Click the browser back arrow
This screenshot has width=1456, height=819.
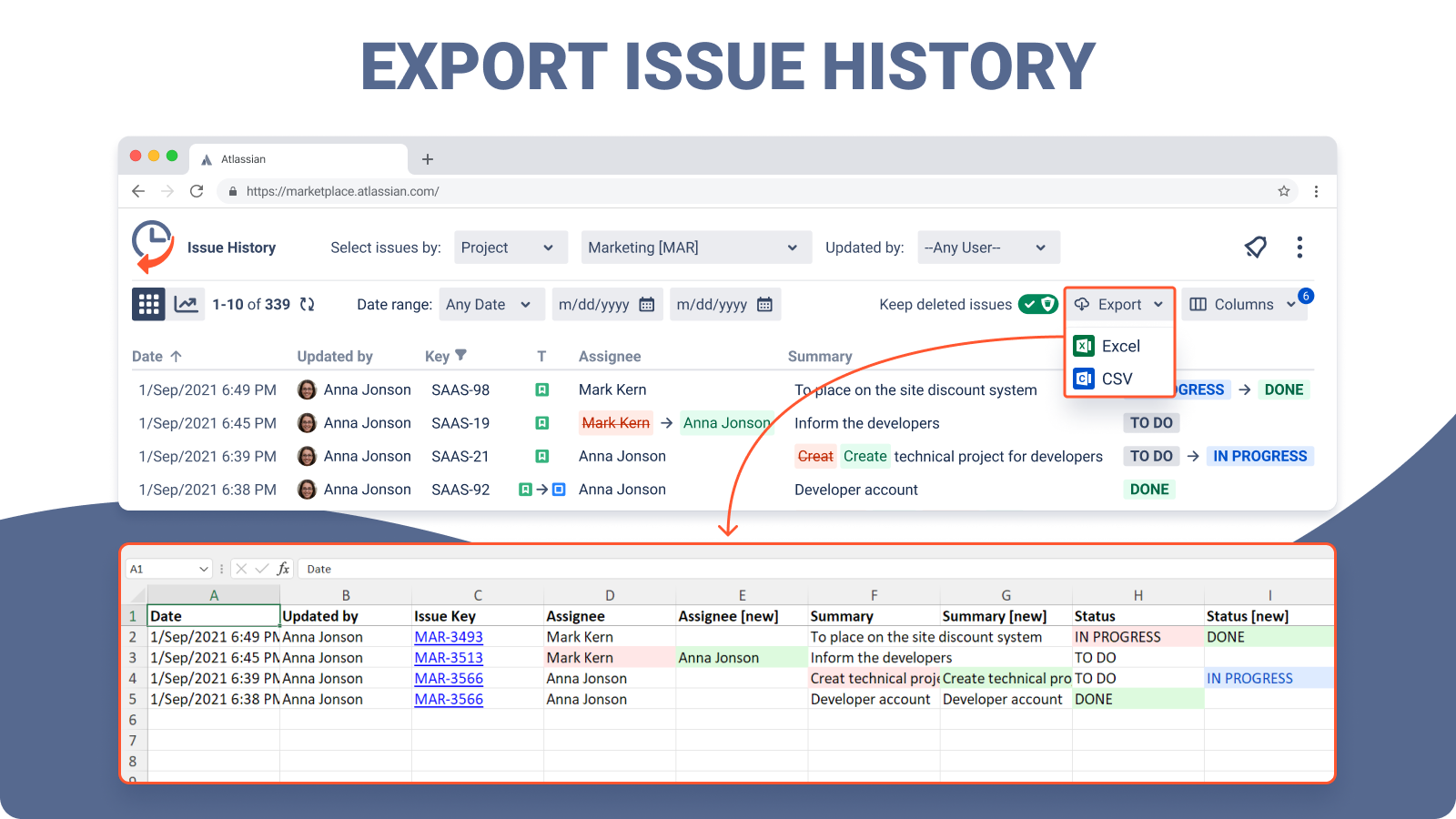point(138,191)
